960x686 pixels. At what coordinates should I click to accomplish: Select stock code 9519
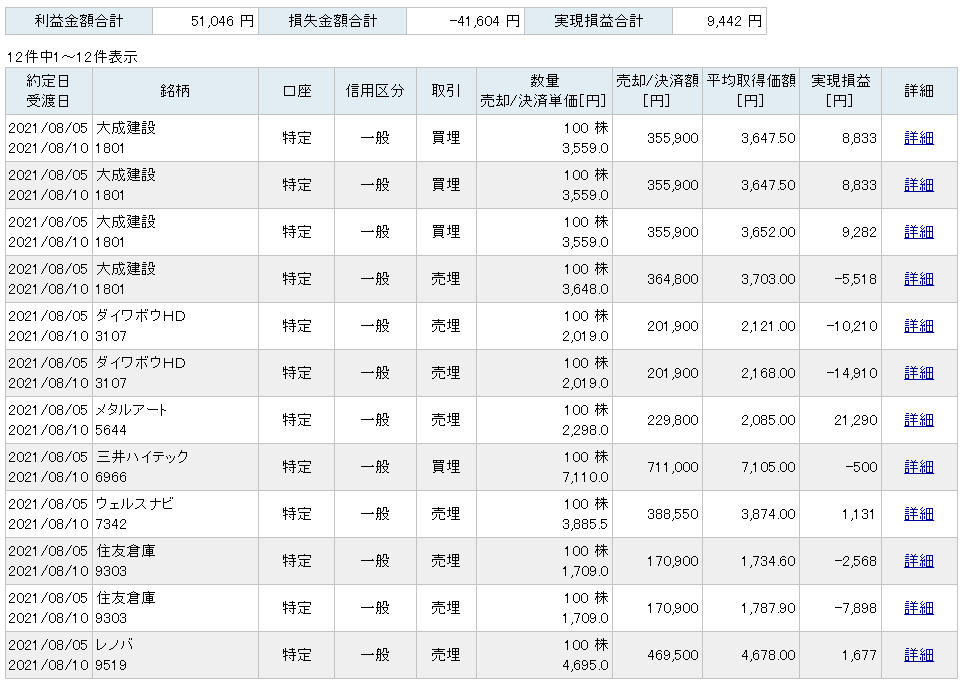111,665
